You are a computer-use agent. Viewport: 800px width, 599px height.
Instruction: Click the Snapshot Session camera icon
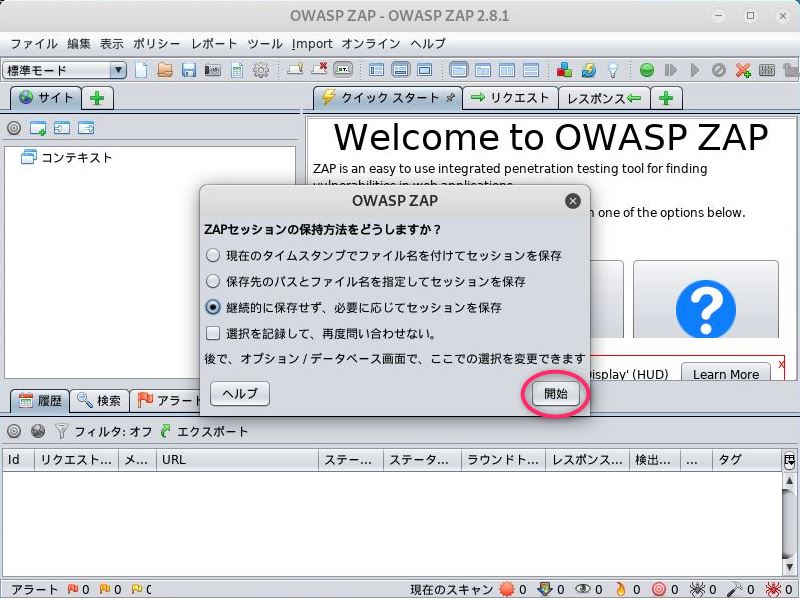(213, 70)
